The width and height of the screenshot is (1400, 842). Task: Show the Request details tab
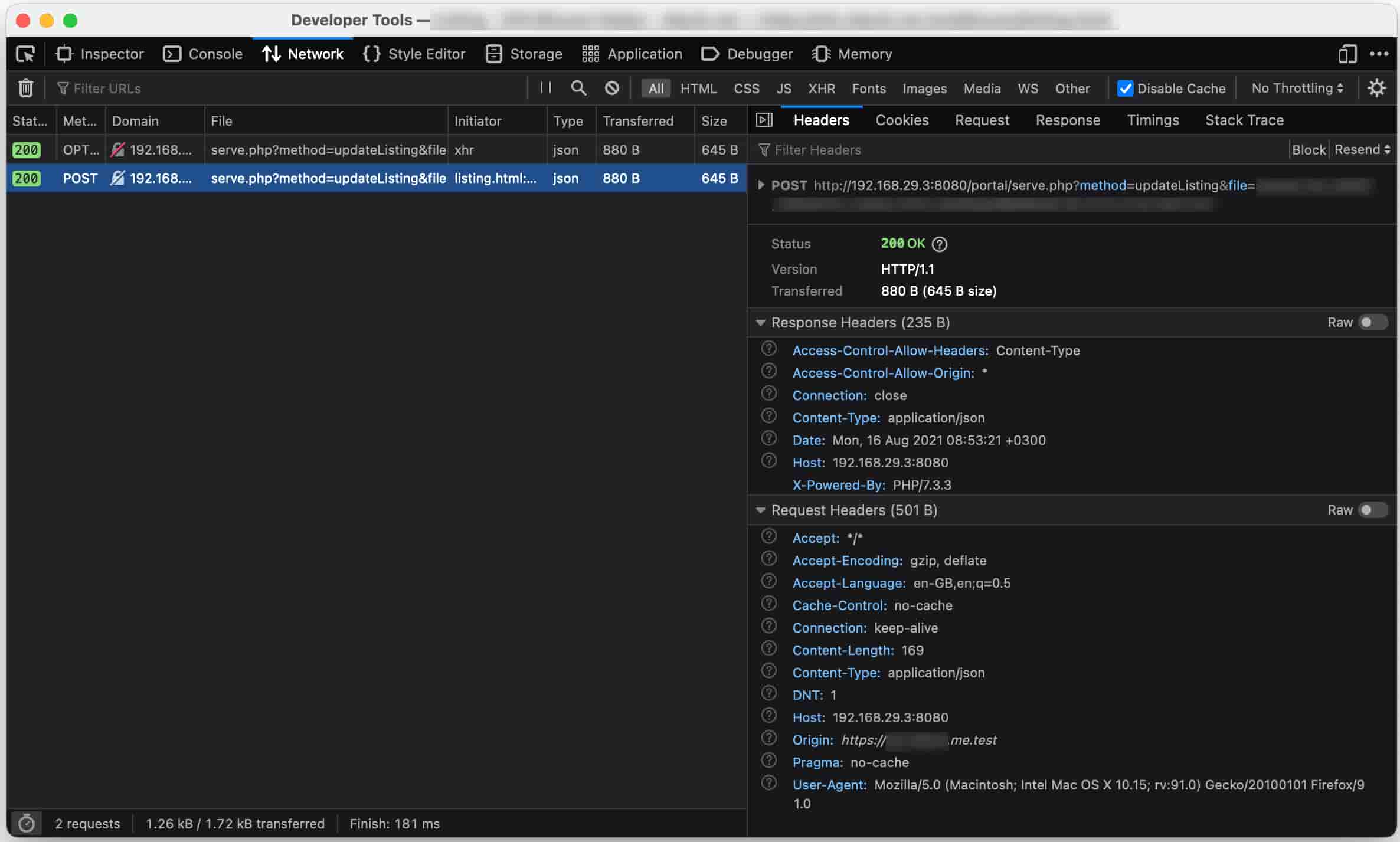982,120
